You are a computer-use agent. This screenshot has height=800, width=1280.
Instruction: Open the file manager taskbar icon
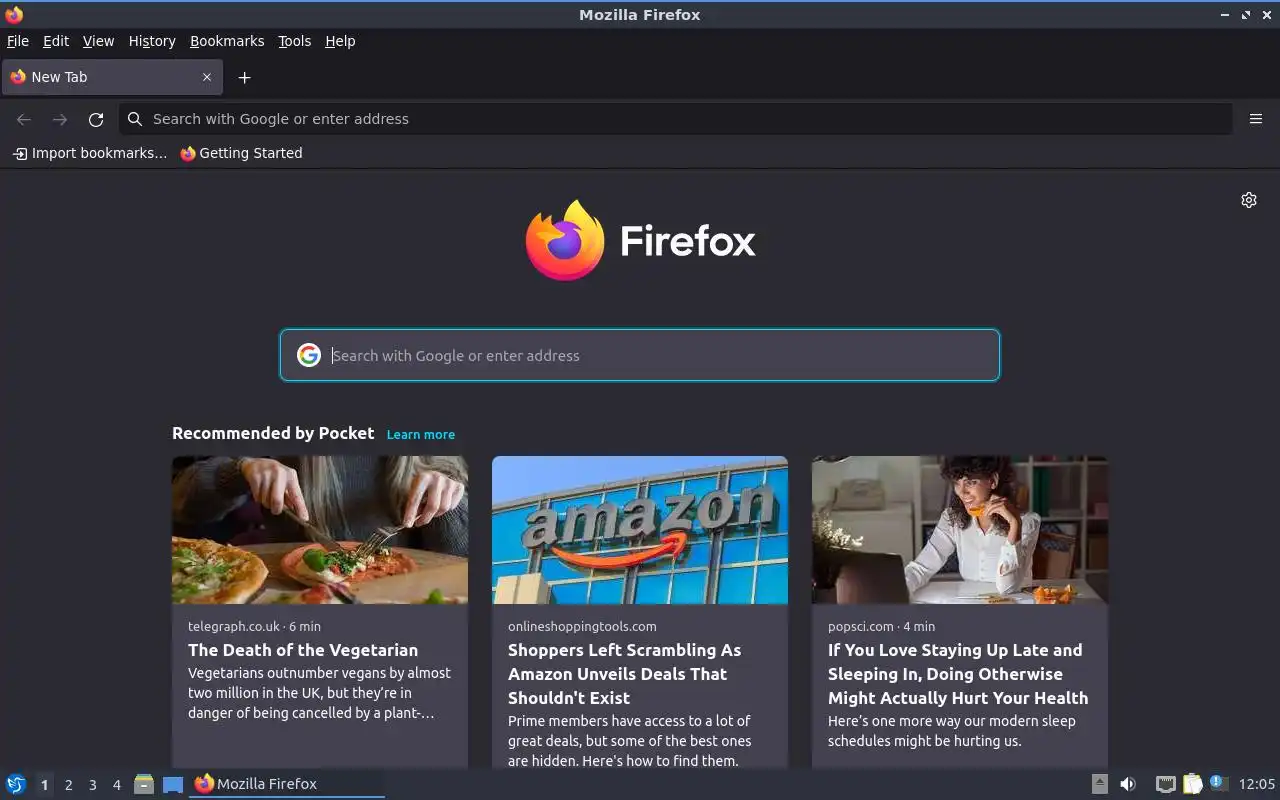pos(144,784)
